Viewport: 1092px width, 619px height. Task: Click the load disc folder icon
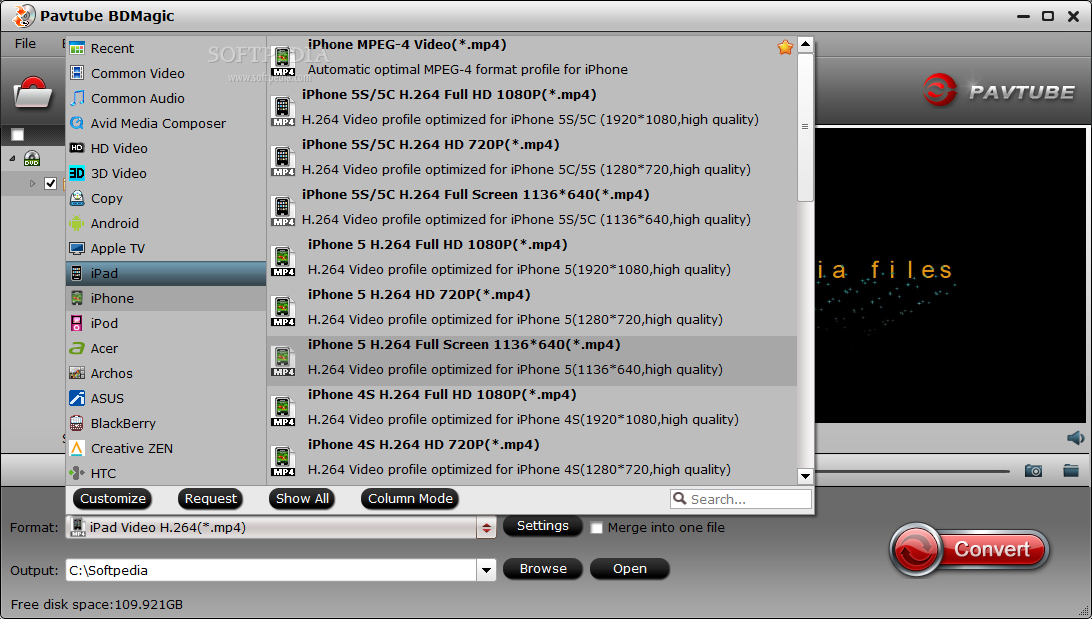point(33,93)
